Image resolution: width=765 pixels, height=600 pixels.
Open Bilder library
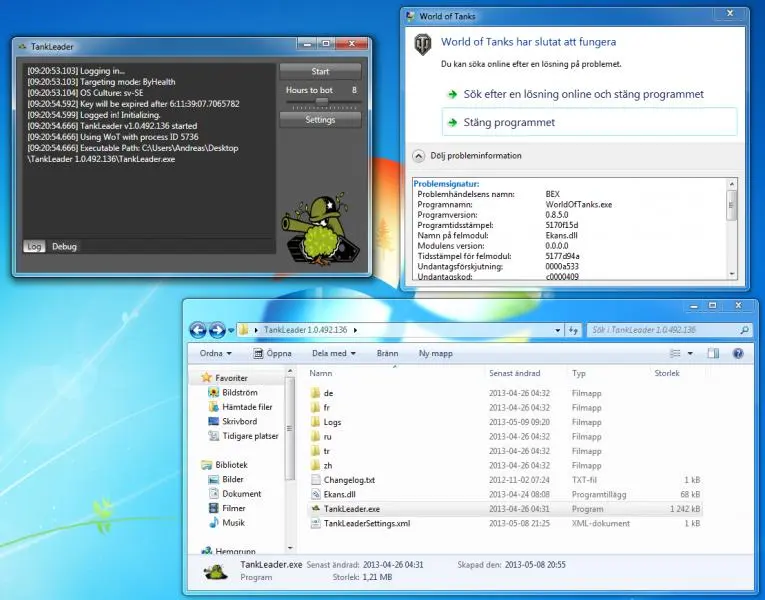coord(233,479)
